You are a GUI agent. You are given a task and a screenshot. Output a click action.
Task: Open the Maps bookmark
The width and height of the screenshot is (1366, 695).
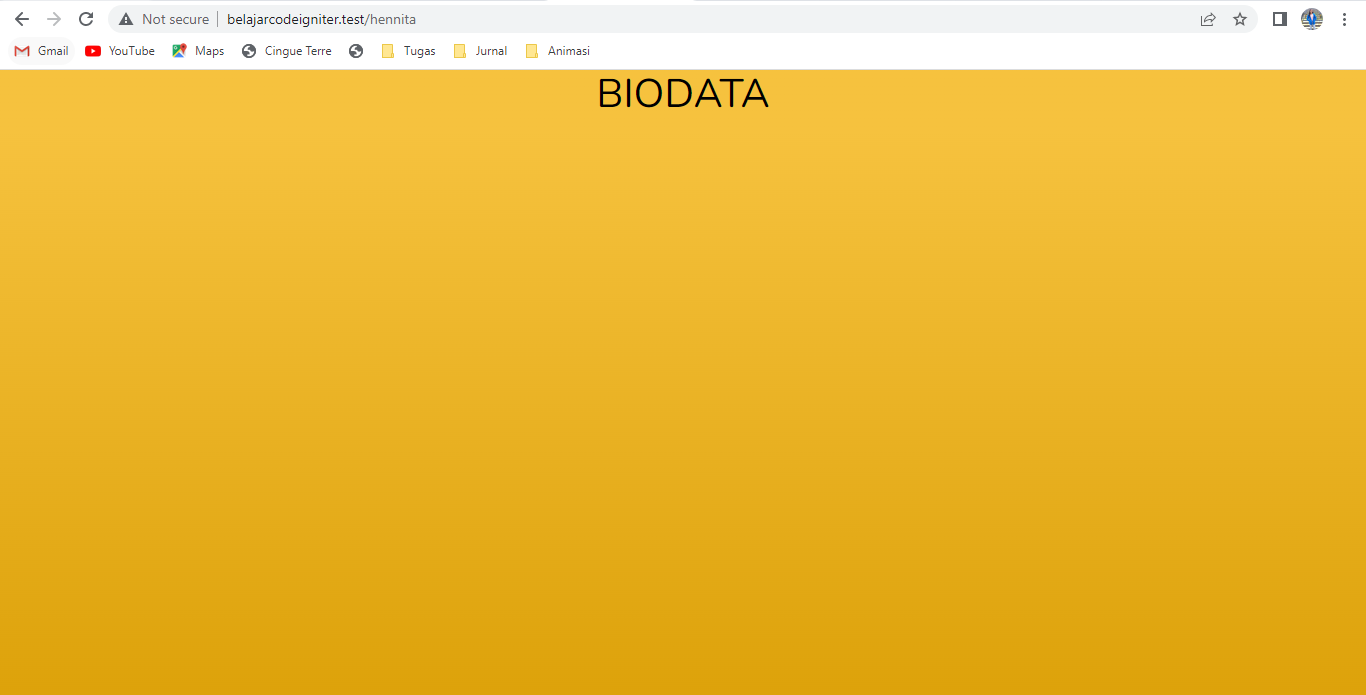click(198, 51)
